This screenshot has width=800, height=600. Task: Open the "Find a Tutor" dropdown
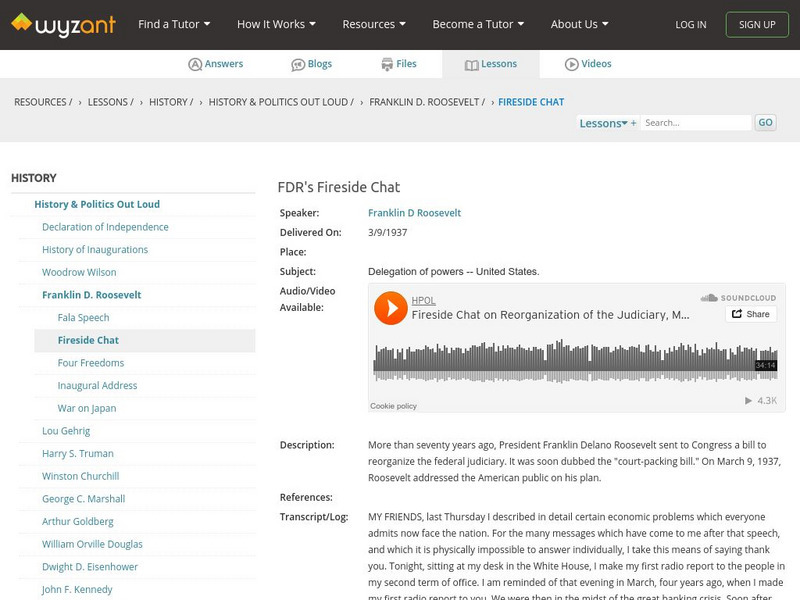click(x=172, y=24)
